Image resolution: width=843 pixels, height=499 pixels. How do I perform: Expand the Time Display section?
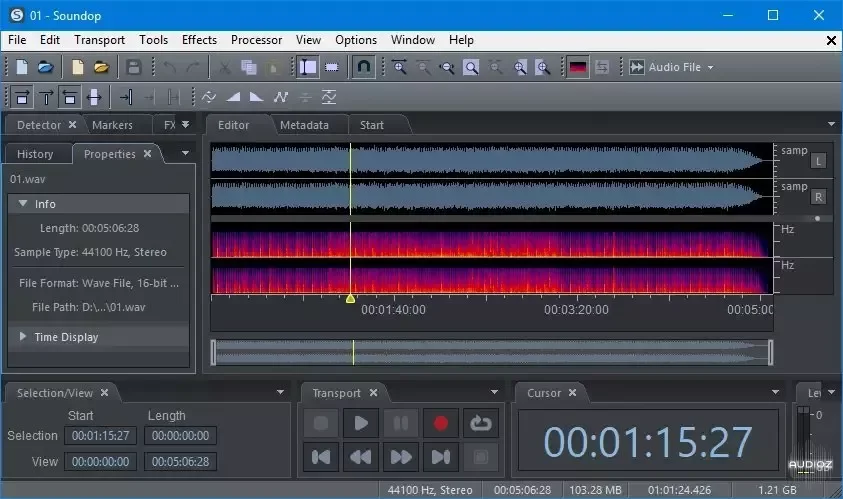coord(23,336)
